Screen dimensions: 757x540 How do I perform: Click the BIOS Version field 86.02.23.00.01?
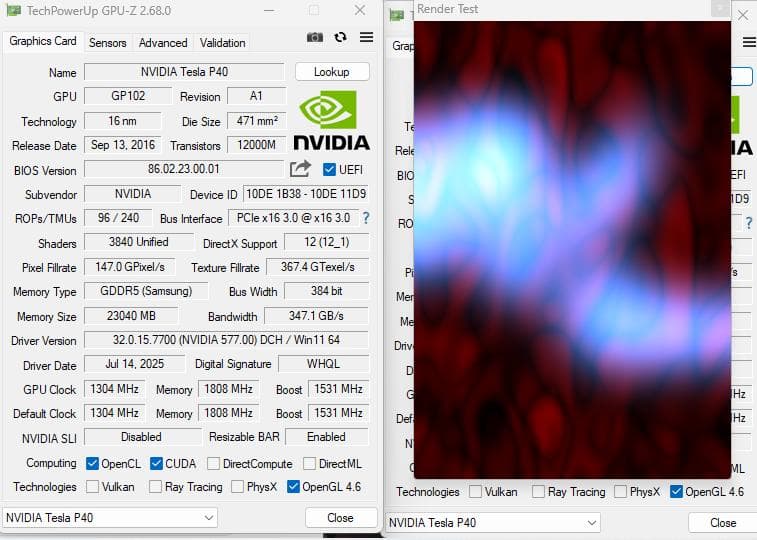click(184, 169)
